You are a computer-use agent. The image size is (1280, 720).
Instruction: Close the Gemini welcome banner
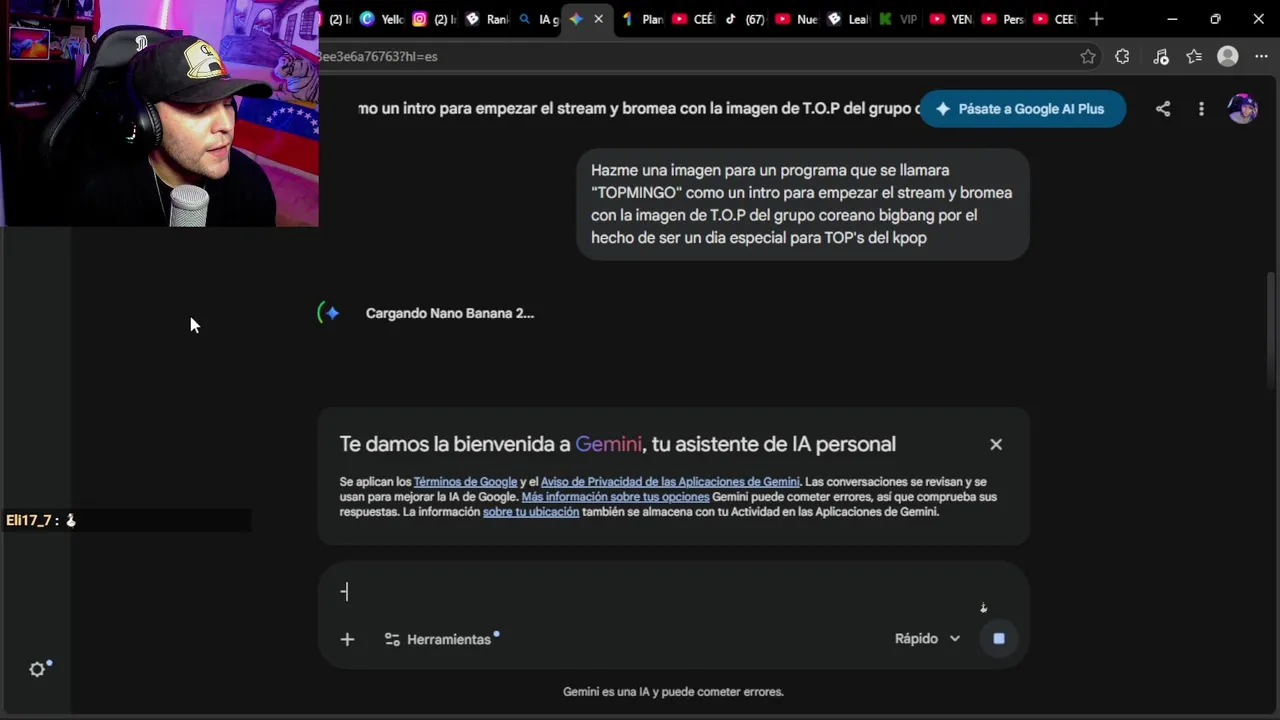996,444
